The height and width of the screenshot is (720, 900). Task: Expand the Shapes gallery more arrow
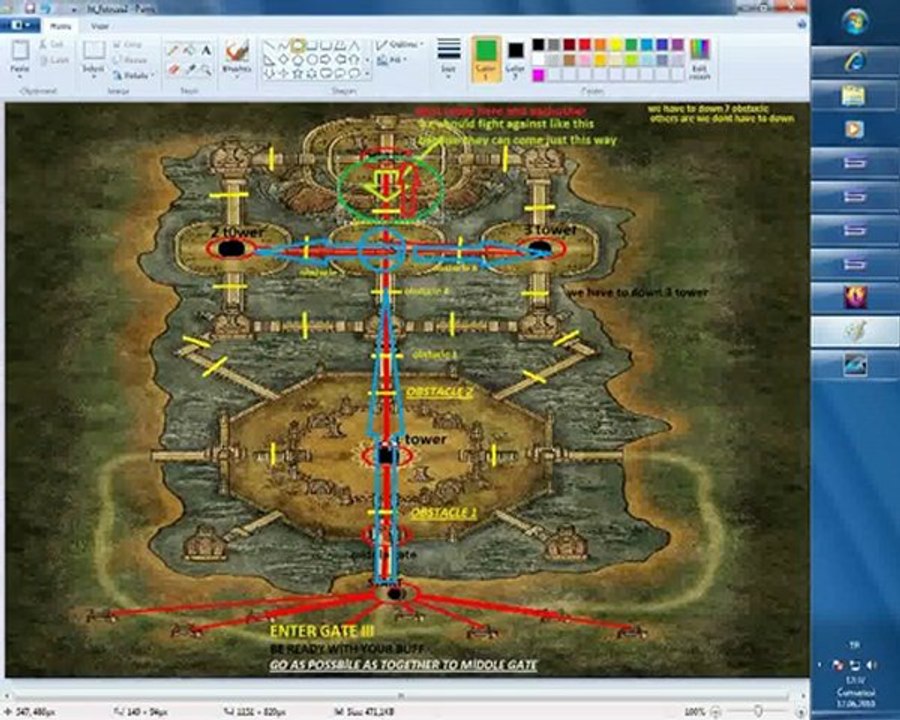367,74
